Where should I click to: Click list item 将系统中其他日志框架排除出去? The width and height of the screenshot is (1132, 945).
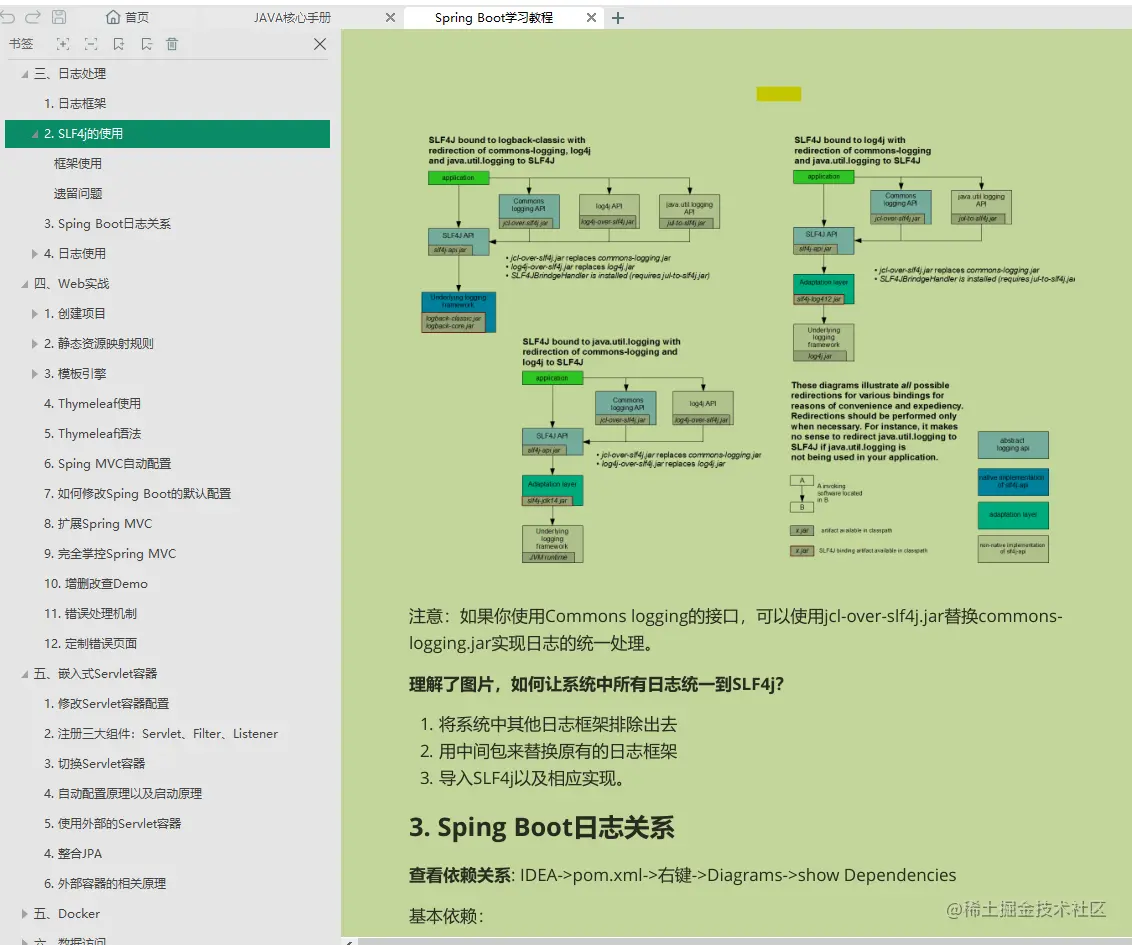pyautogui.click(x=557, y=724)
